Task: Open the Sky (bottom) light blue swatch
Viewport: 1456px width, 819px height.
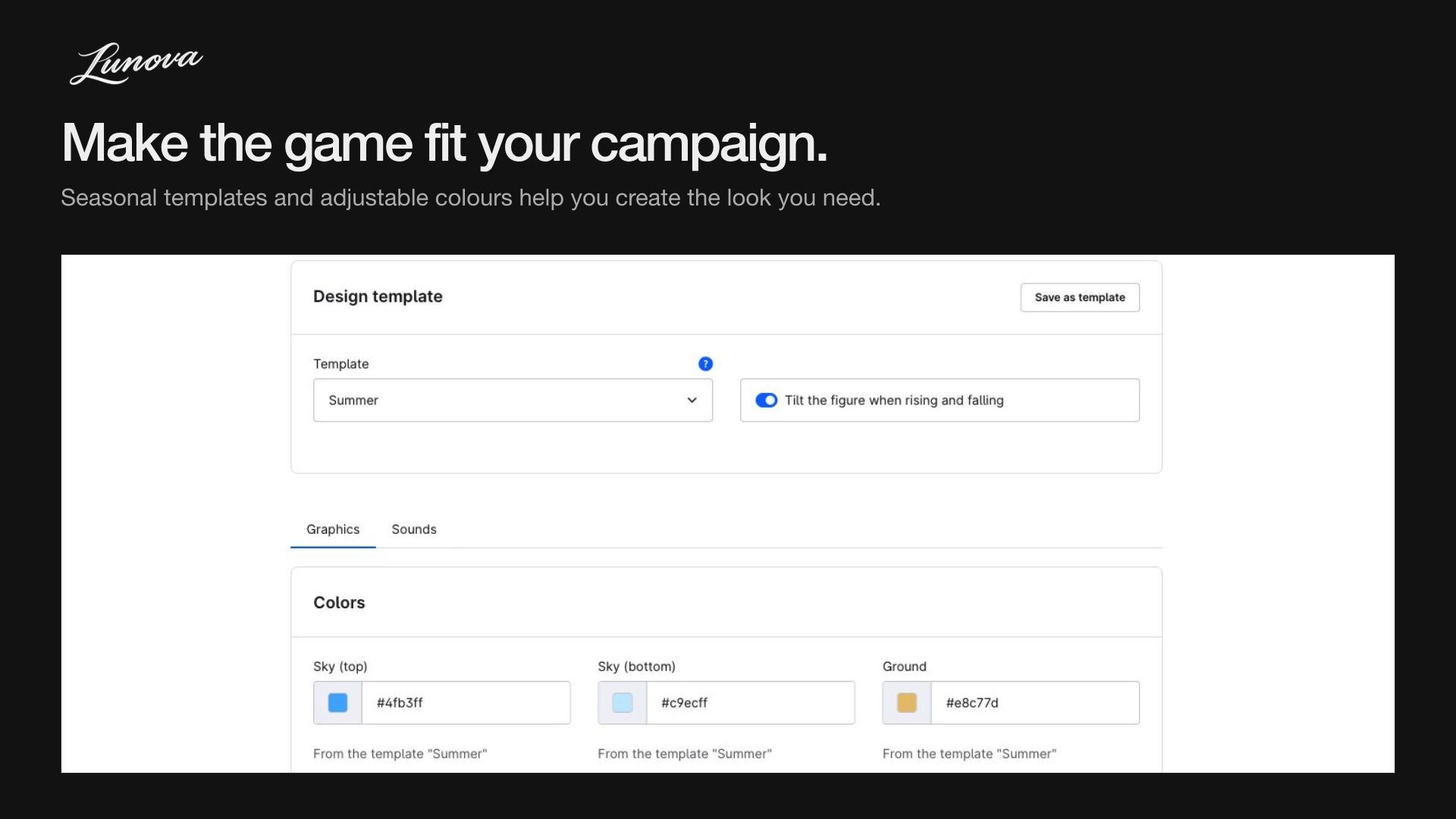Action: (623, 703)
